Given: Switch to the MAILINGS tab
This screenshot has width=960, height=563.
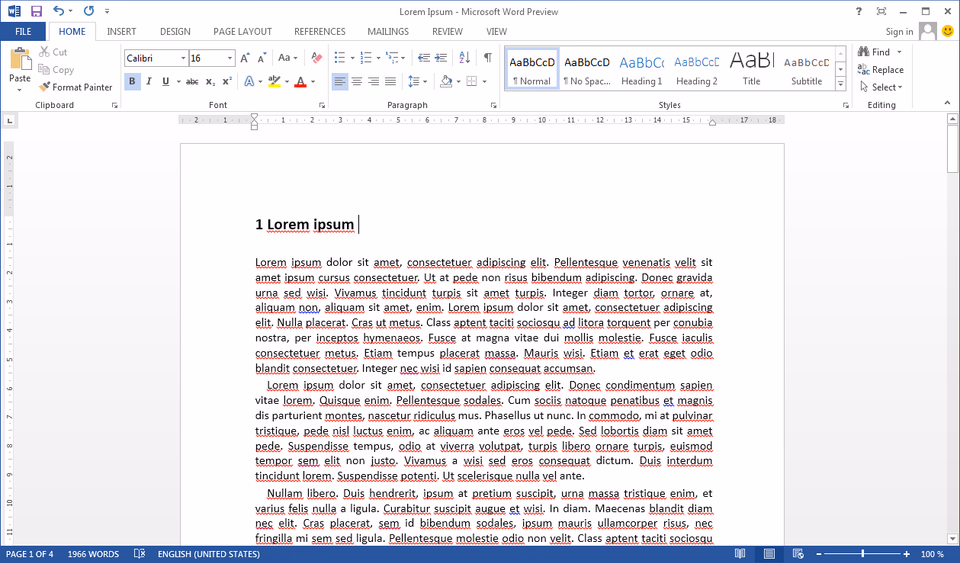Looking at the screenshot, I should pyautogui.click(x=388, y=31).
